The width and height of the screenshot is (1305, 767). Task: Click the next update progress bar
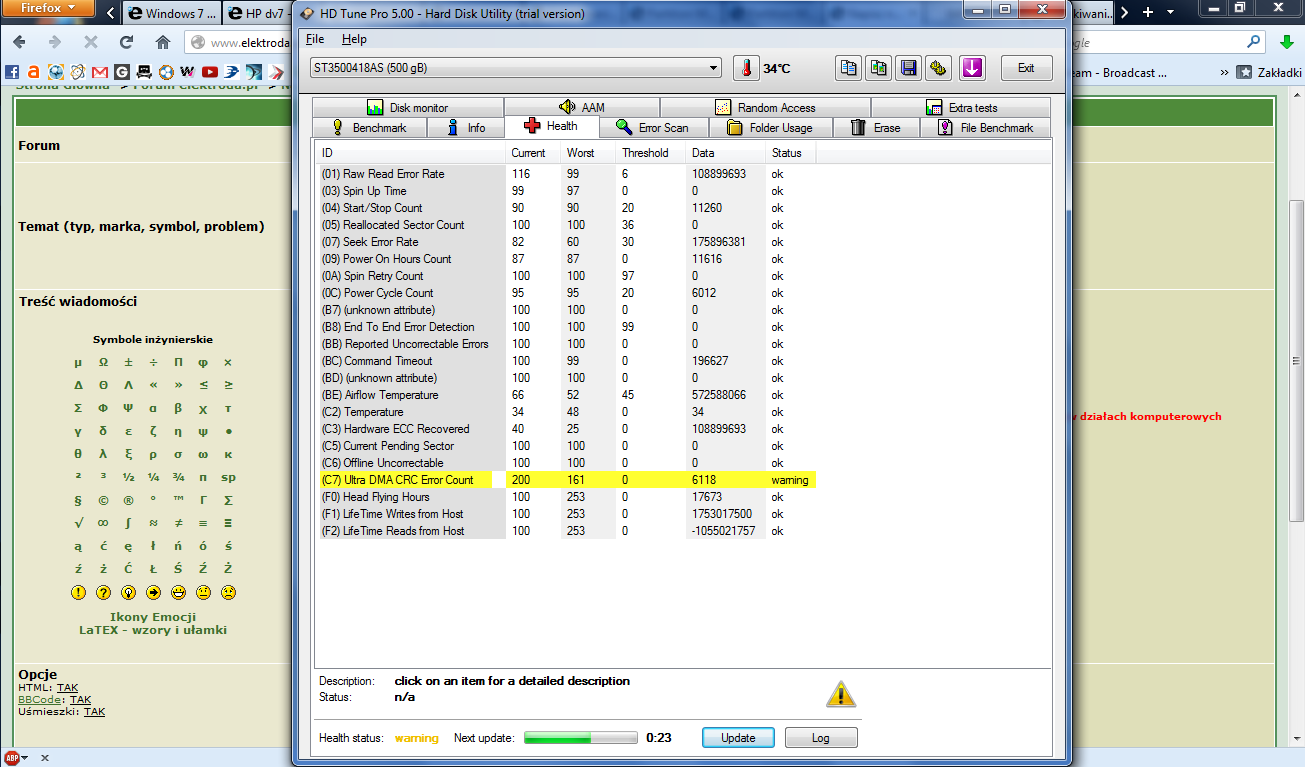[581, 738]
